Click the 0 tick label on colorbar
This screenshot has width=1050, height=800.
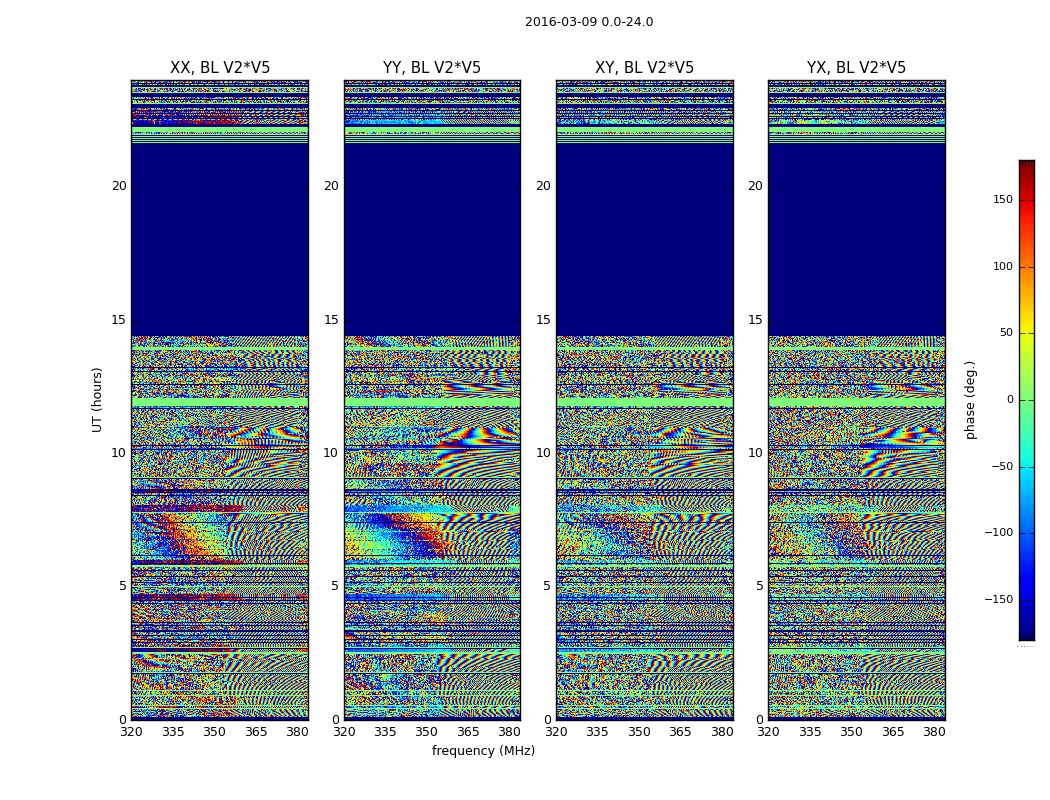point(1009,400)
